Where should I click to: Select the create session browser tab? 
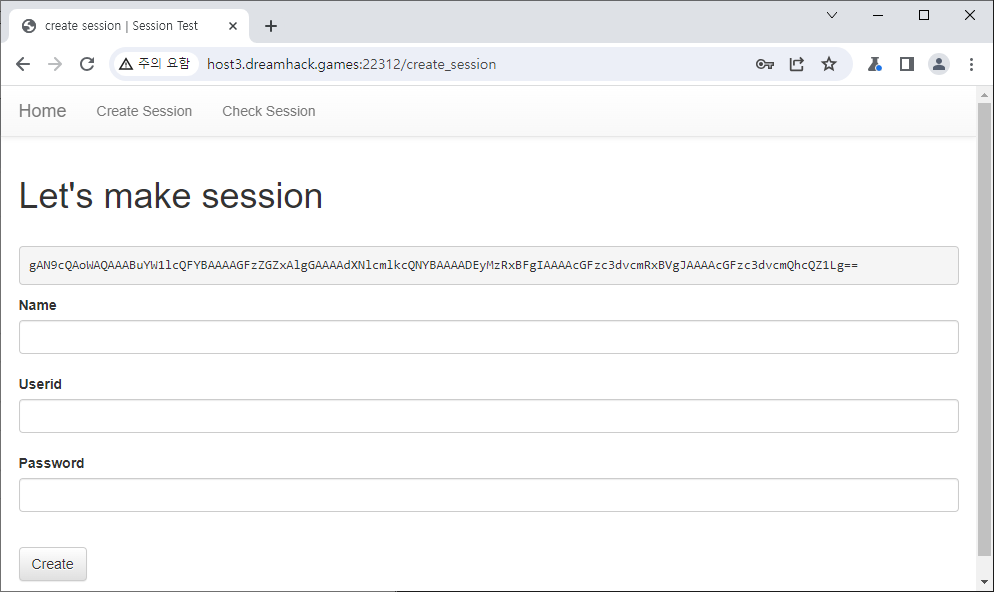(x=120, y=26)
